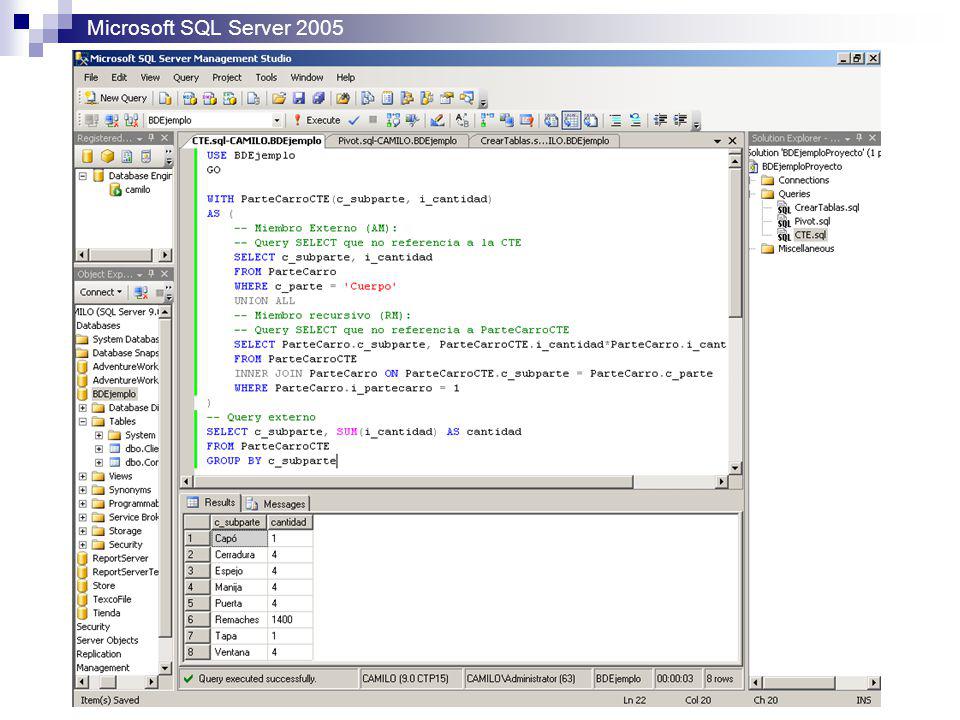
Task: Click the SQL Server Mobile icon in Registered Servers
Action: 146,156
